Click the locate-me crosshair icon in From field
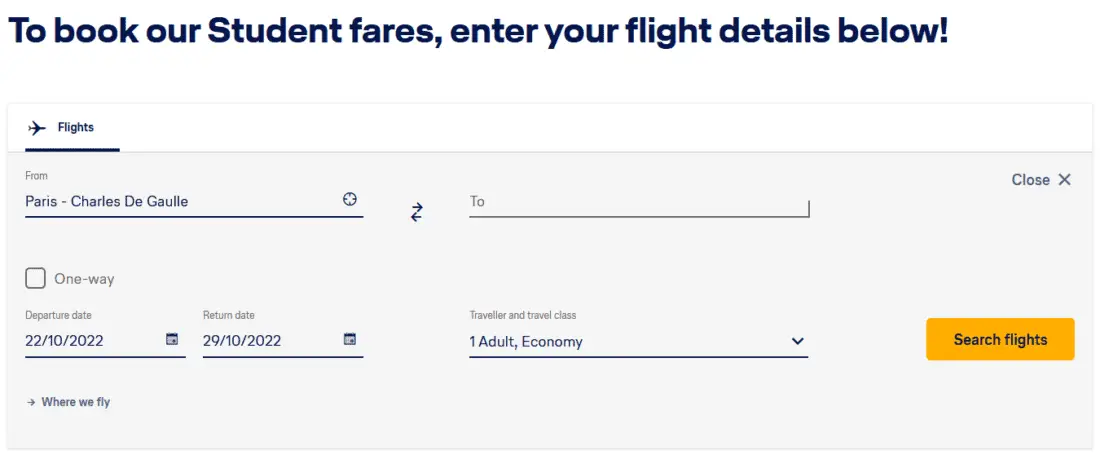The width and height of the screenshot is (1100, 455). 349,199
